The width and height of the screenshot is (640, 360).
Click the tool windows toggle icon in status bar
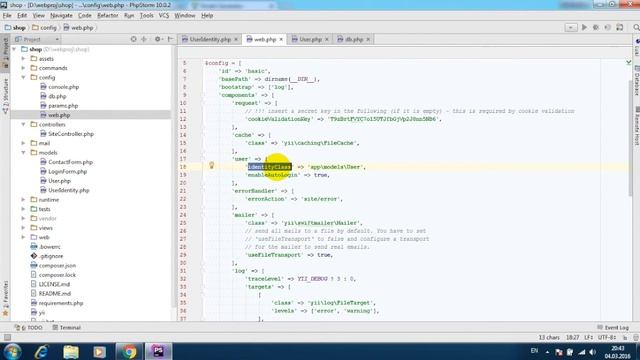pyautogui.click(x=7, y=338)
